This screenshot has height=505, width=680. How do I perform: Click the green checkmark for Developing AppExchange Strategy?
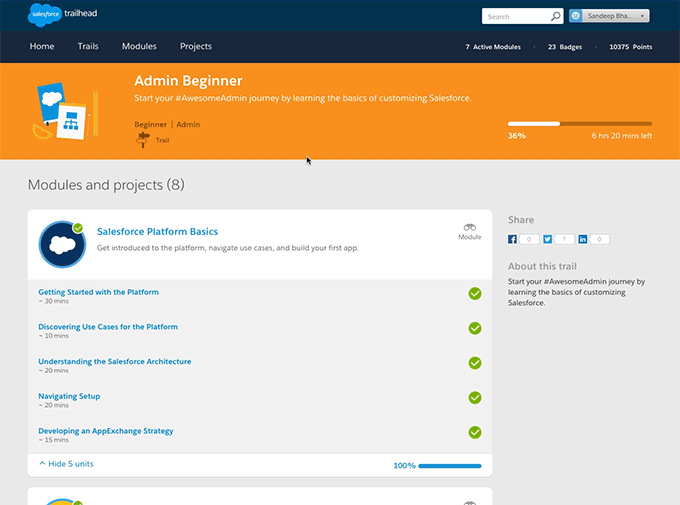click(x=475, y=433)
